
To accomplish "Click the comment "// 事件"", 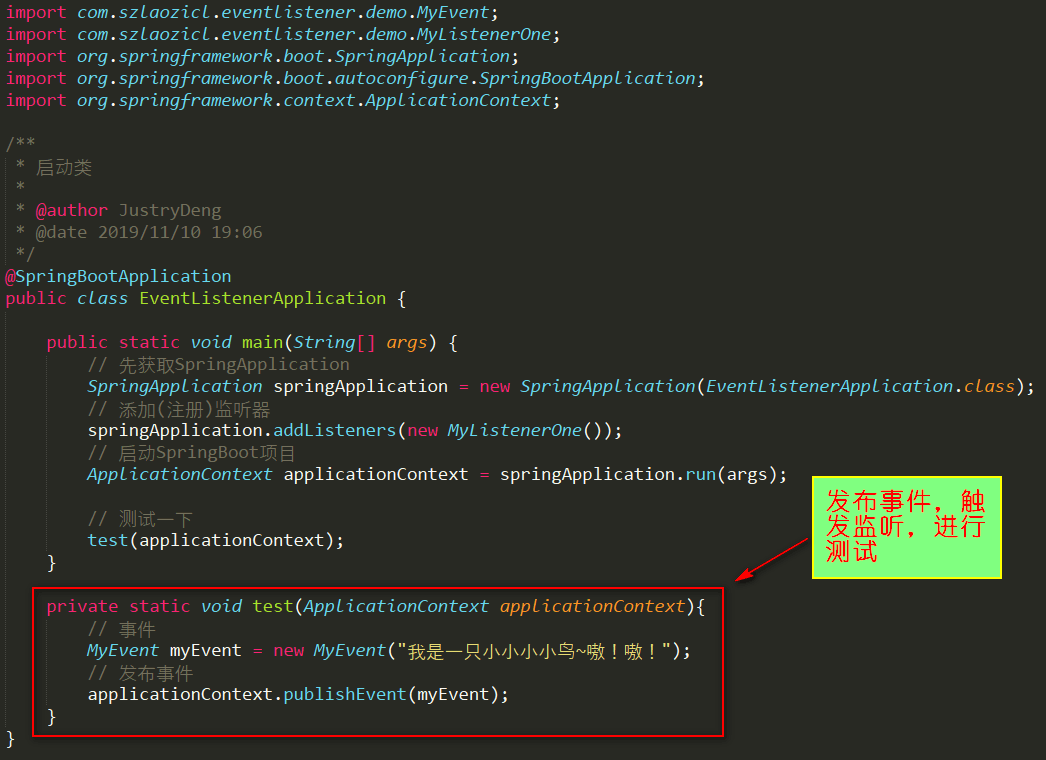I will (x=121, y=629).
